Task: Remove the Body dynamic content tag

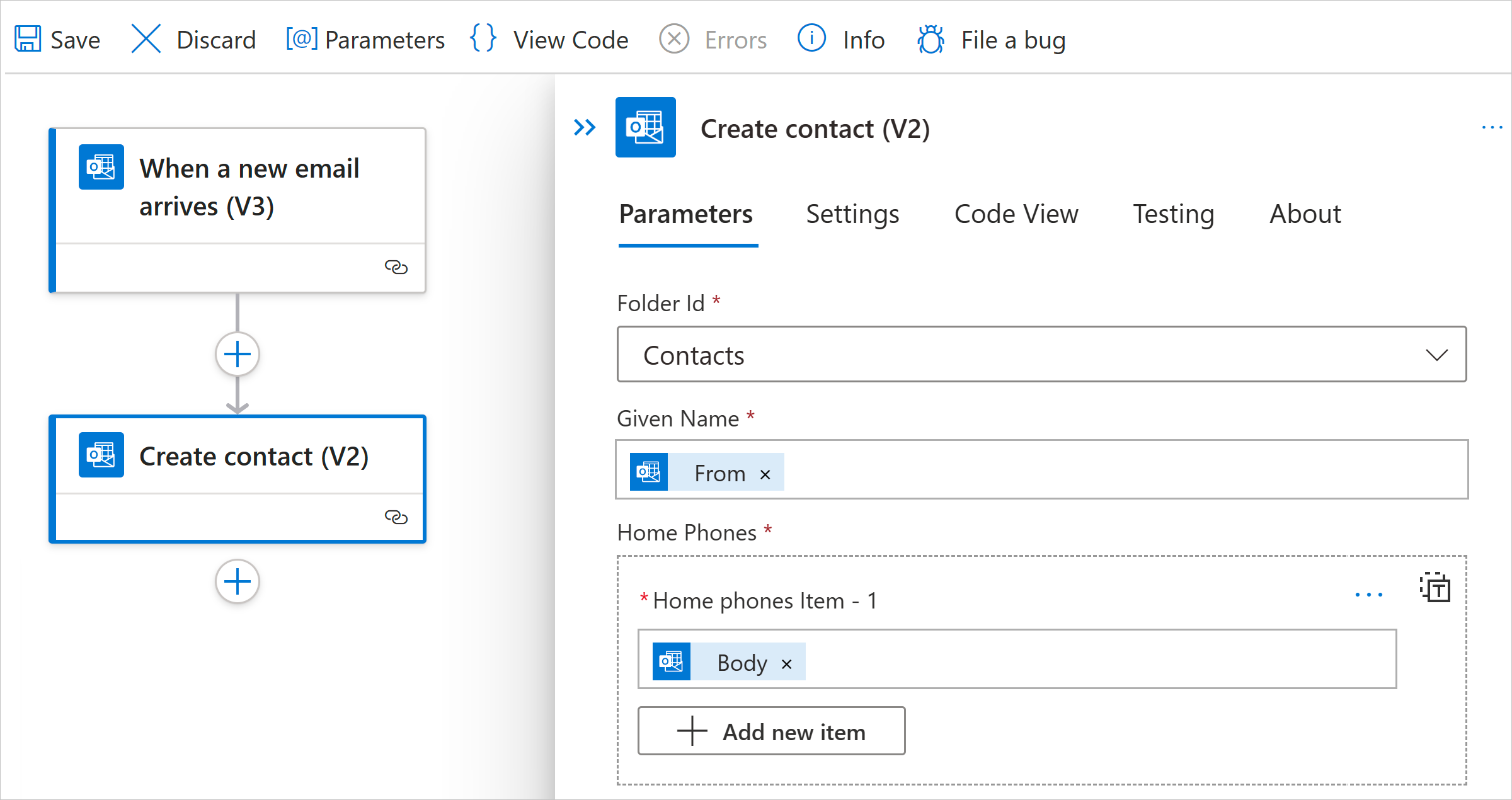Action: (786, 662)
